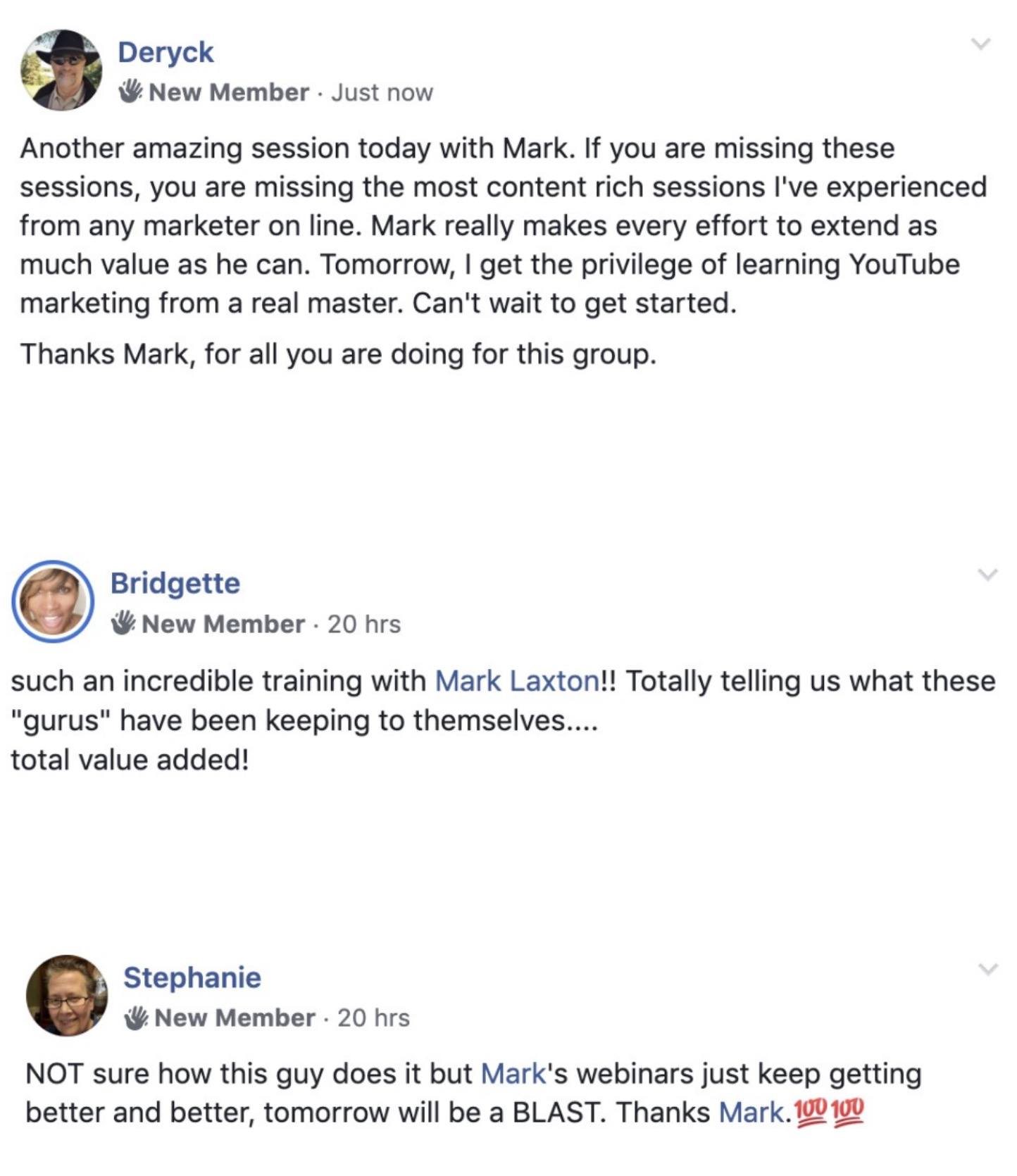Click the first Mark mention in Stephanie's post
The height and width of the screenshot is (1176, 1017).
513,1074
